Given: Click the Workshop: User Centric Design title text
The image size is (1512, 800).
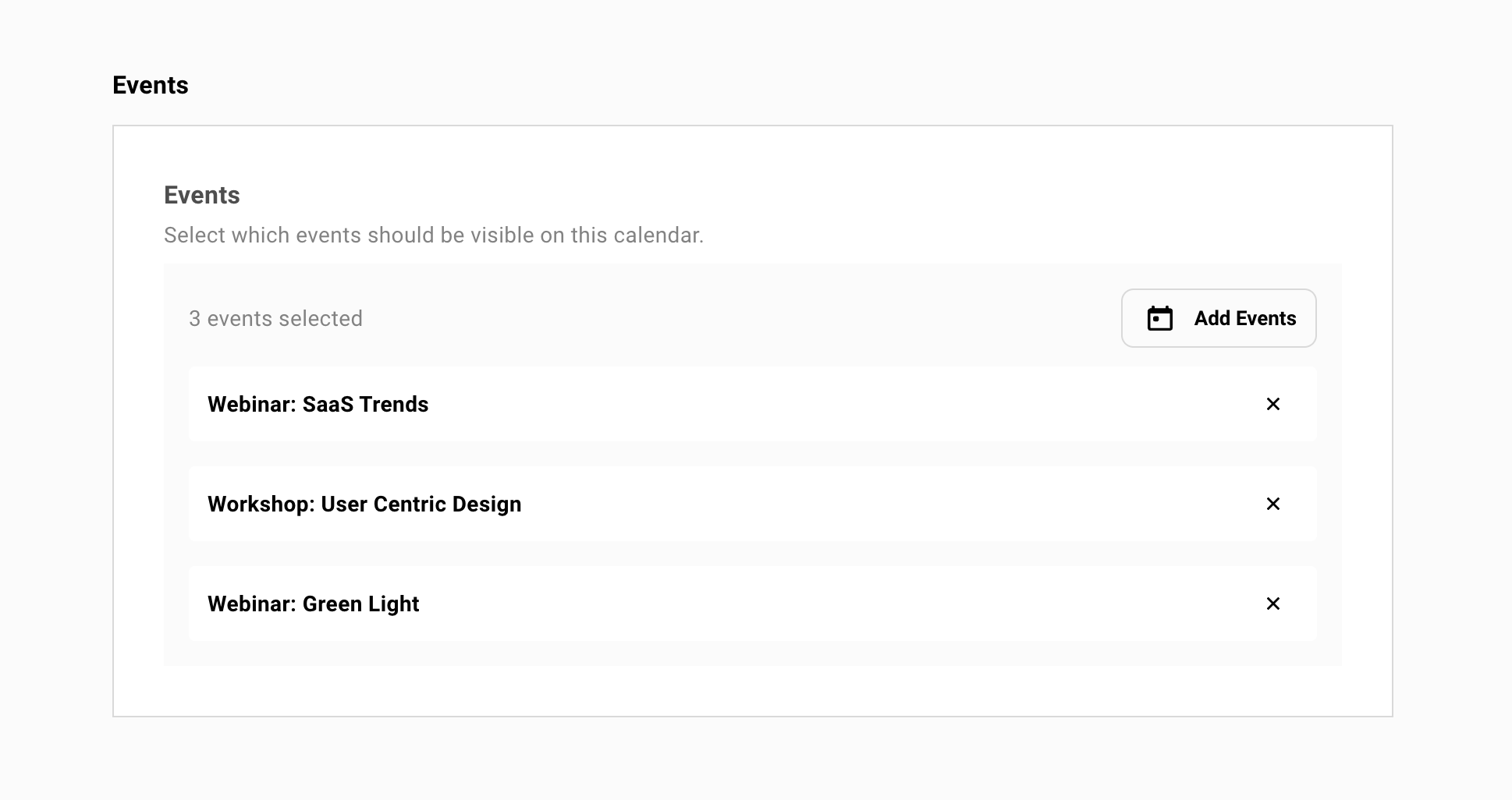Looking at the screenshot, I should coord(364,504).
